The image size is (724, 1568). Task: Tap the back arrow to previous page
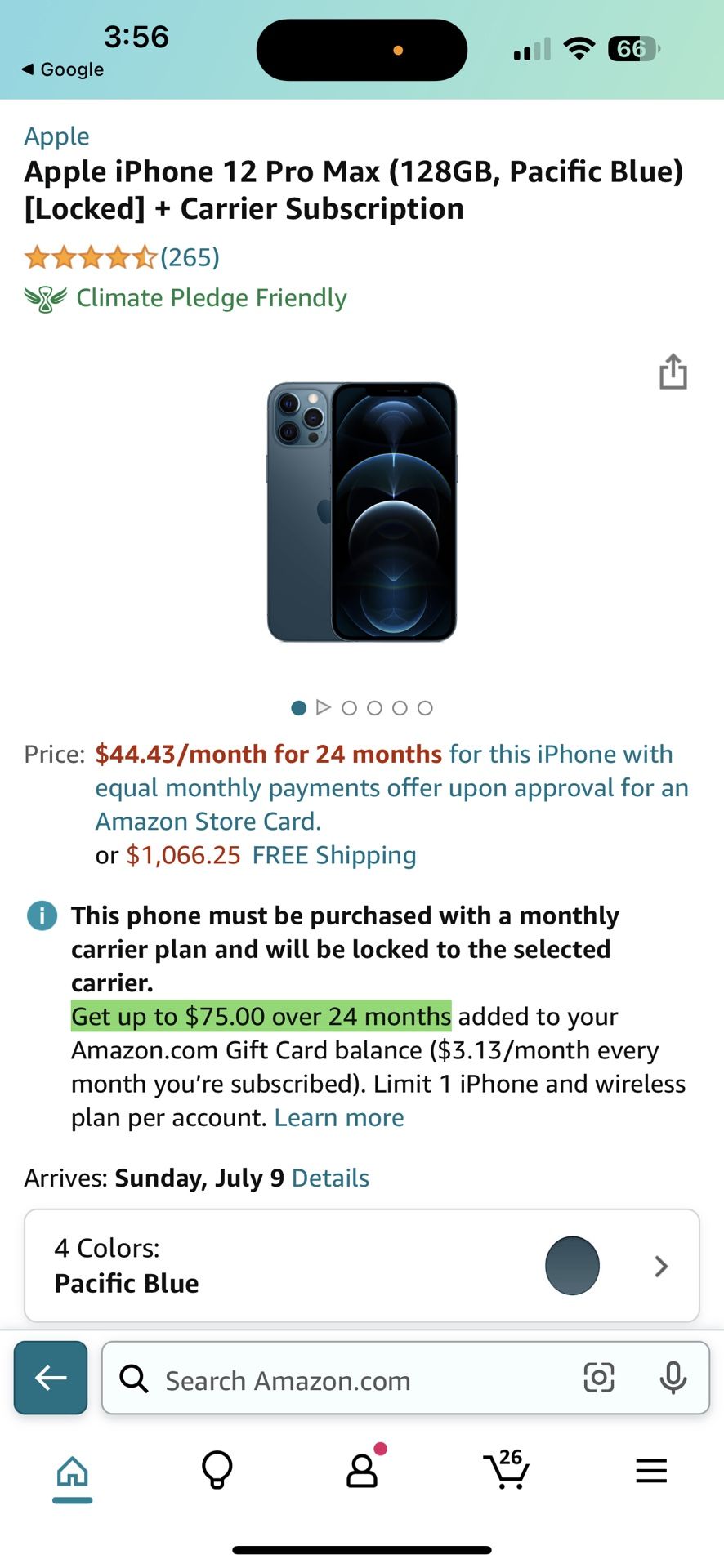pos(50,1378)
